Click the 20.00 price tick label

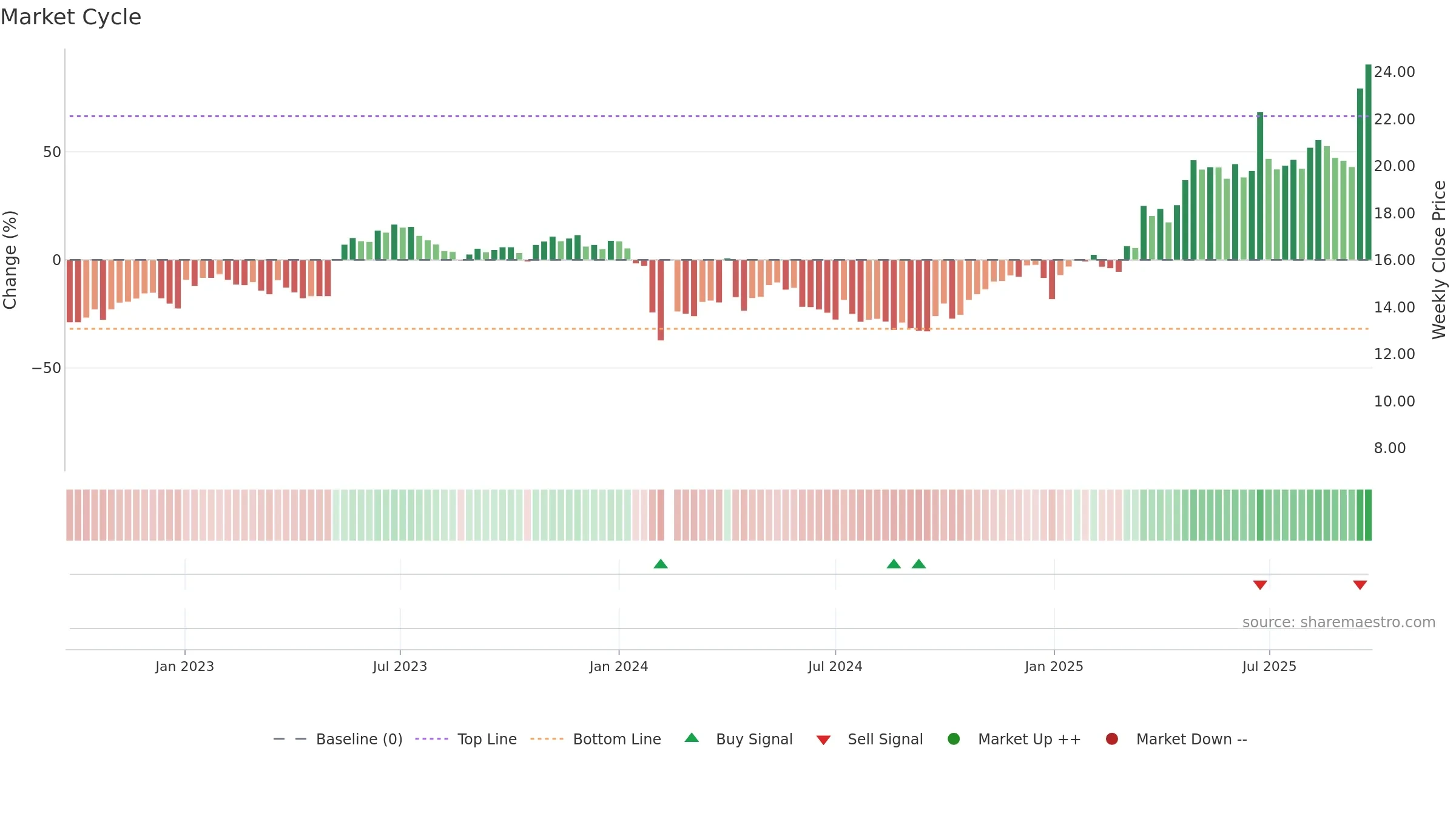1394,166
